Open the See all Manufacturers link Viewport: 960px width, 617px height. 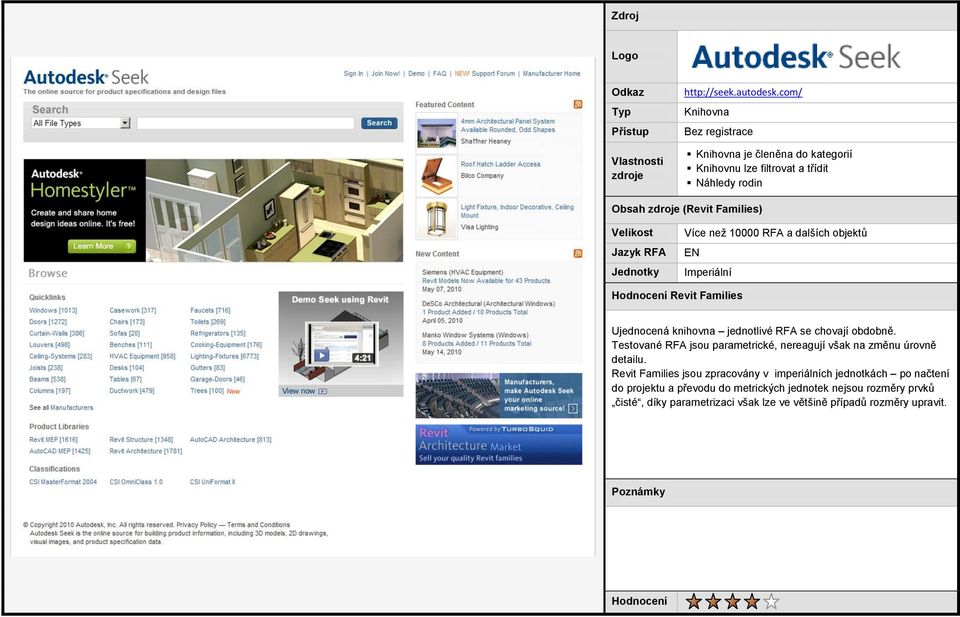point(61,408)
